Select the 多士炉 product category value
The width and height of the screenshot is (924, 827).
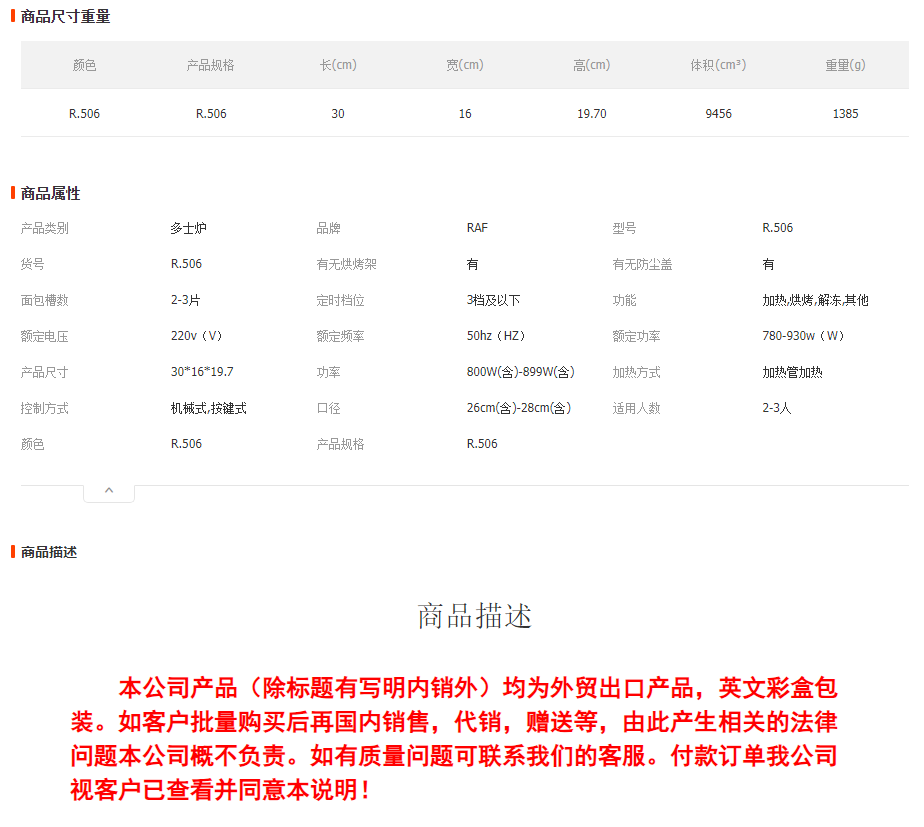coord(188,228)
